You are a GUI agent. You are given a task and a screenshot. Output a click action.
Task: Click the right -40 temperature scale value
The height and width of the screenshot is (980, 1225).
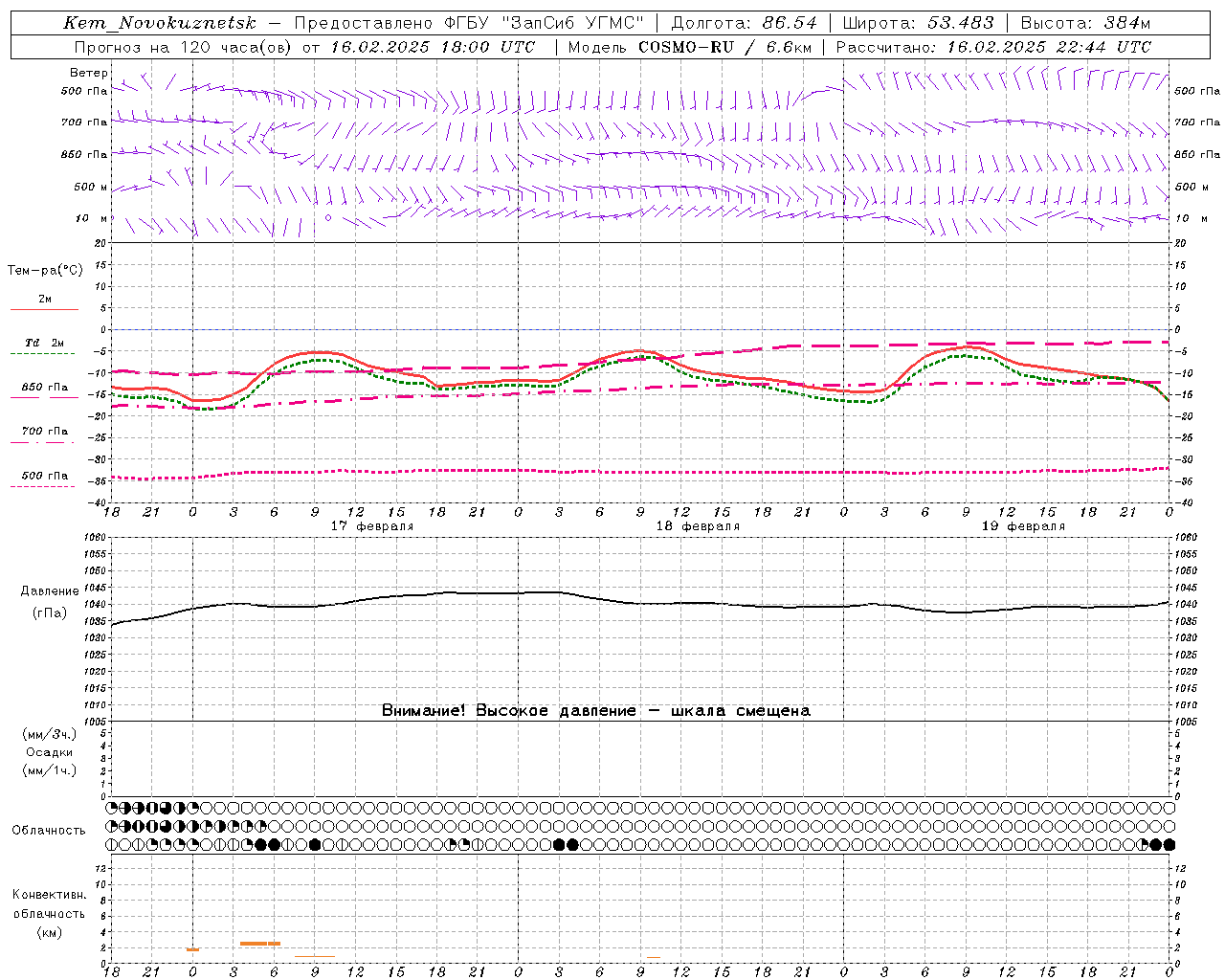pyautogui.click(x=1184, y=503)
